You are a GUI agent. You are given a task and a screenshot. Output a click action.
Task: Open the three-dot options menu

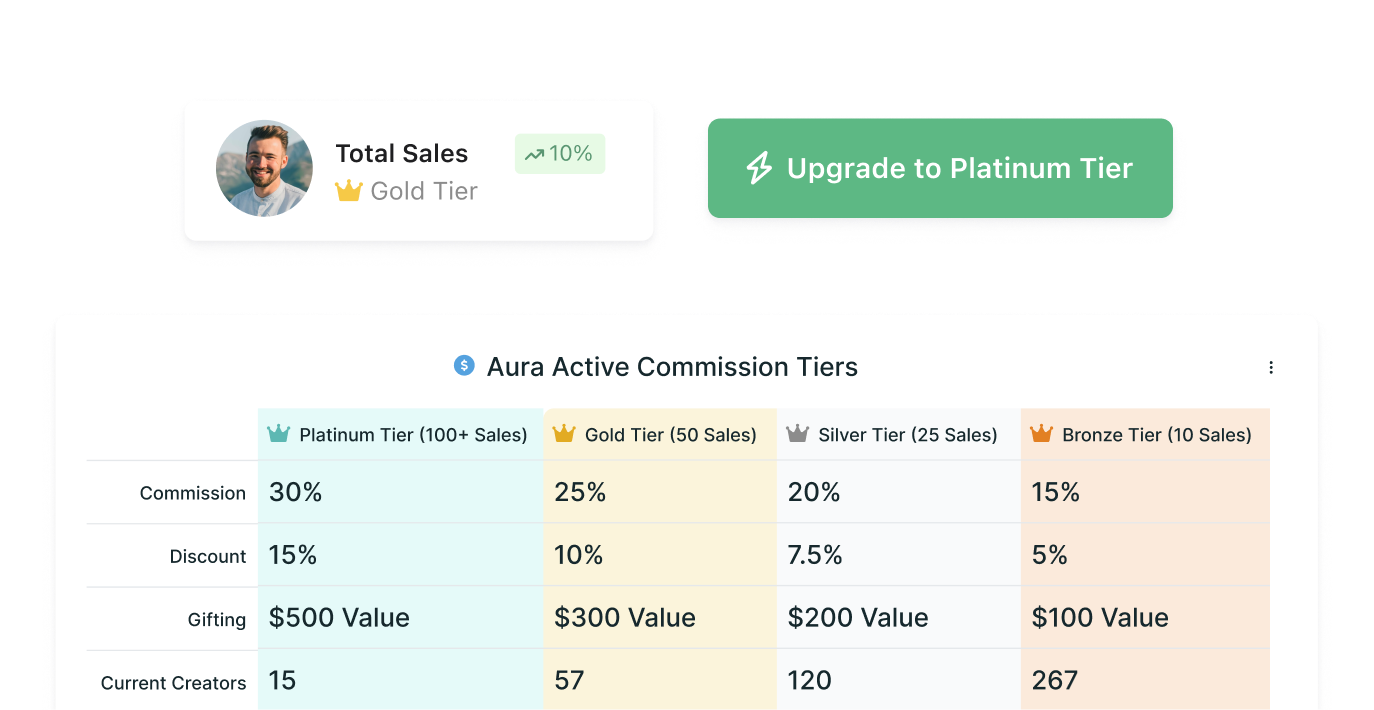tap(1271, 367)
